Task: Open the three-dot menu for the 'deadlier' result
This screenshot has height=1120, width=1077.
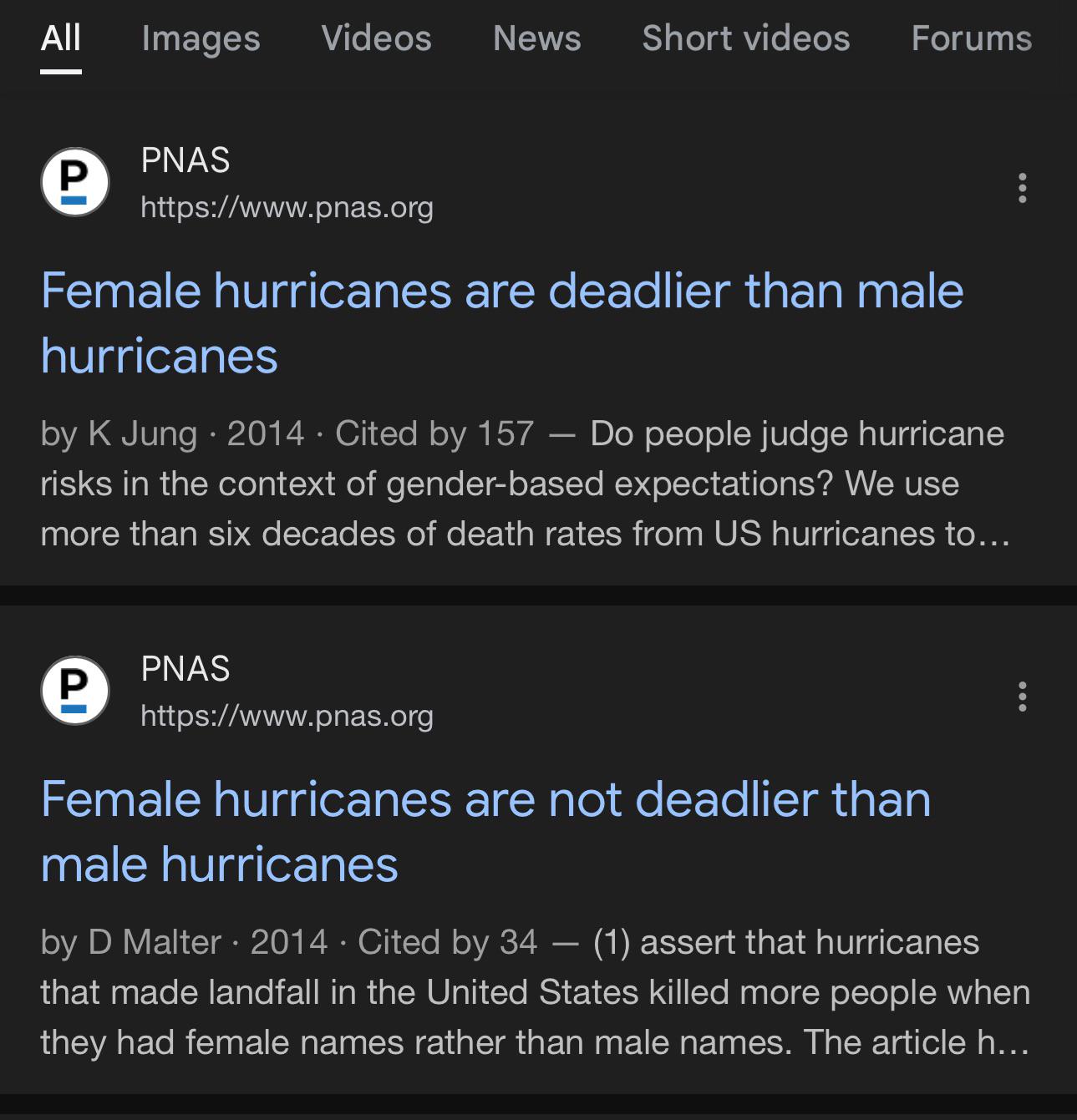Action: (1022, 188)
